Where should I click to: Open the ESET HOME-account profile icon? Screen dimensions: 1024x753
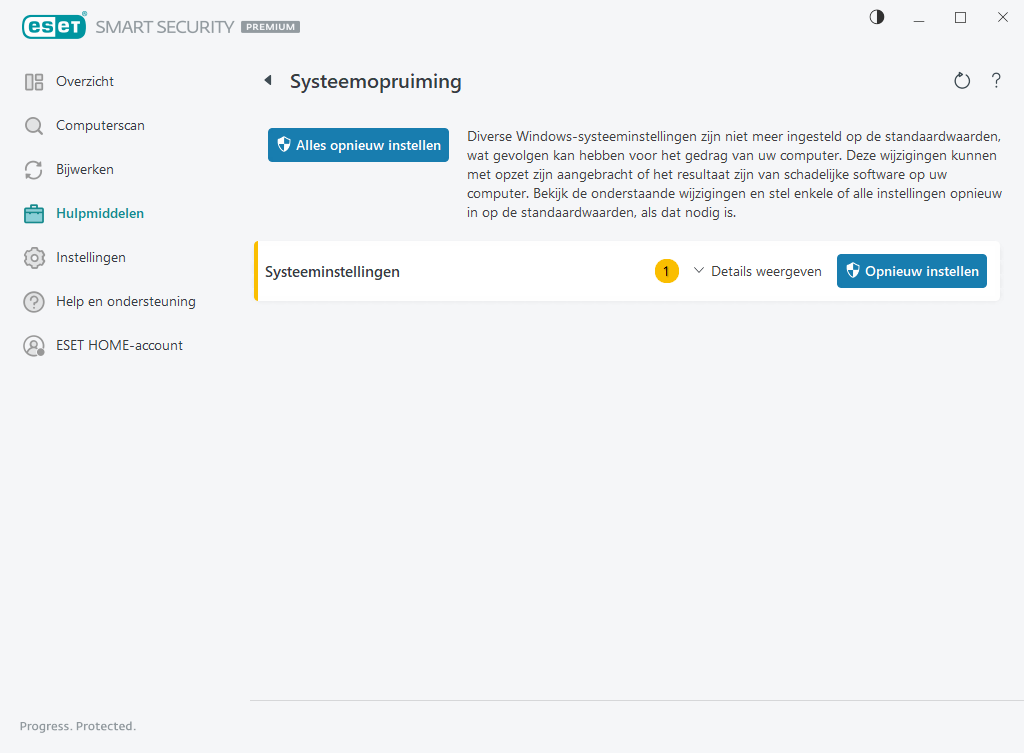33,345
